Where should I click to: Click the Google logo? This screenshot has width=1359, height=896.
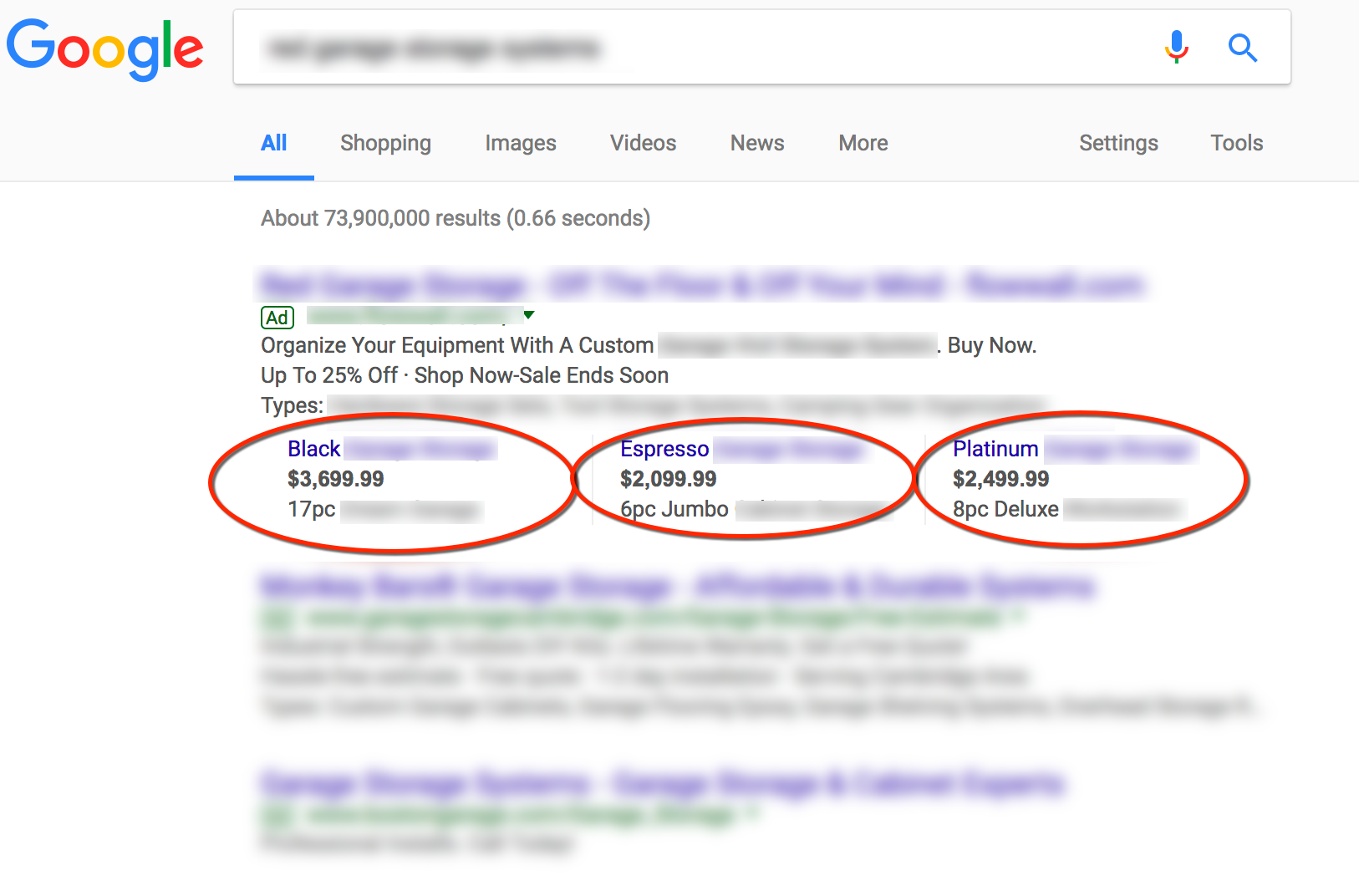(105, 48)
